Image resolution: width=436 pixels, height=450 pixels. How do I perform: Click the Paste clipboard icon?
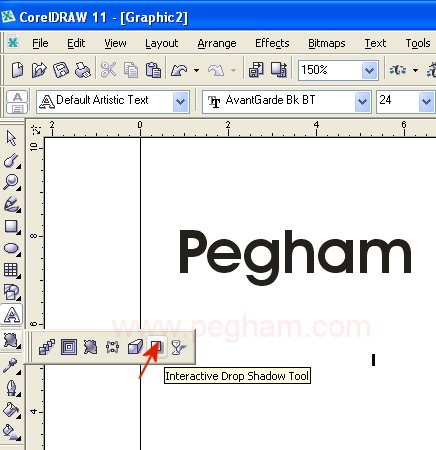click(x=153, y=70)
